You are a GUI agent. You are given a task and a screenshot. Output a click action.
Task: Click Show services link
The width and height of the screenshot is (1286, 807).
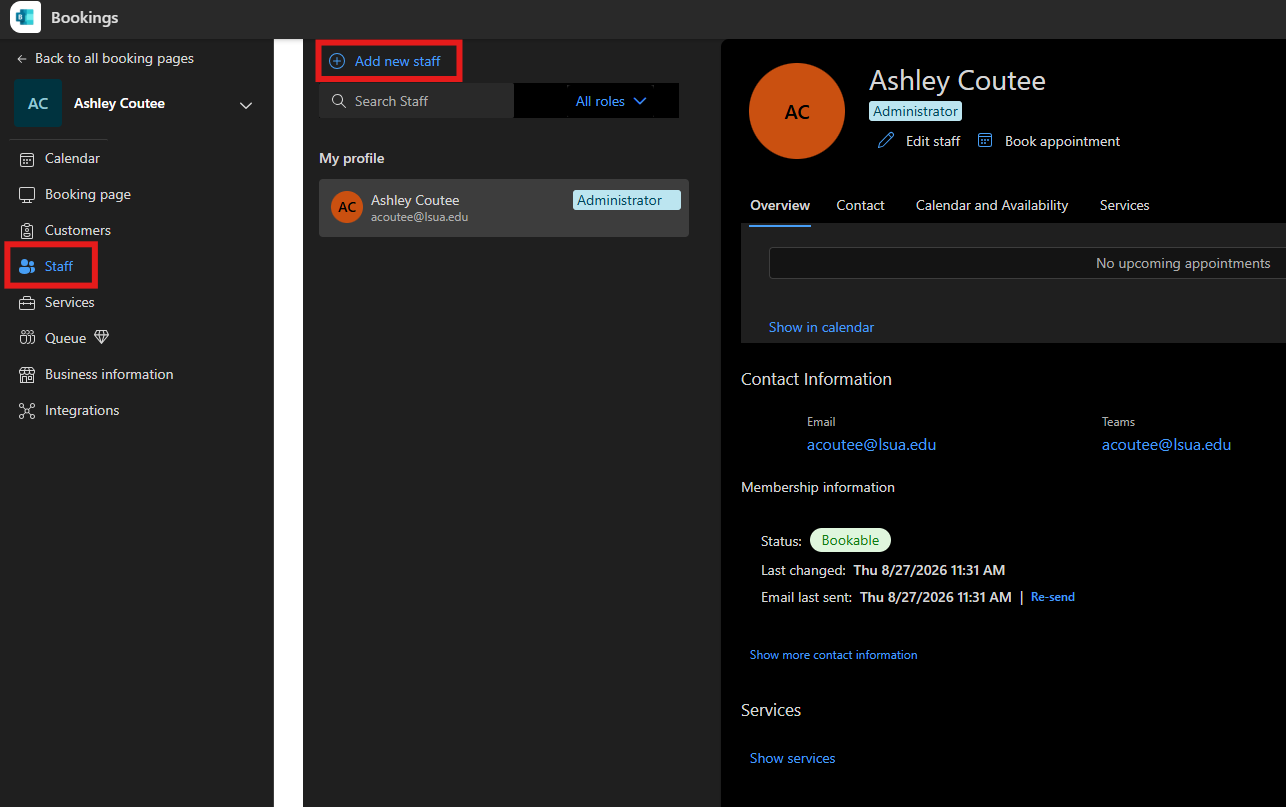(792, 758)
